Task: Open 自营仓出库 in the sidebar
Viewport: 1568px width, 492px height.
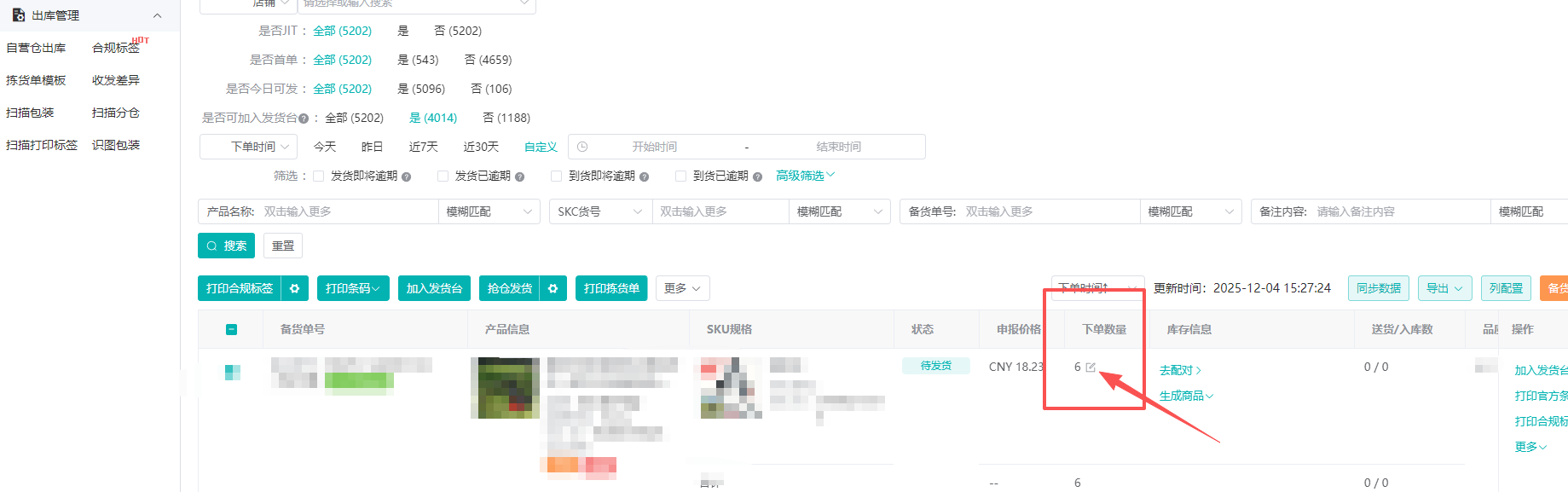Action: (36, 48)
